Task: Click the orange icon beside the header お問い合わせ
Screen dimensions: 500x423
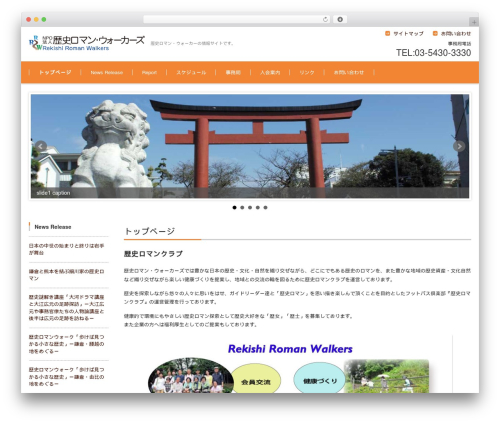Action: coord(435,33)
